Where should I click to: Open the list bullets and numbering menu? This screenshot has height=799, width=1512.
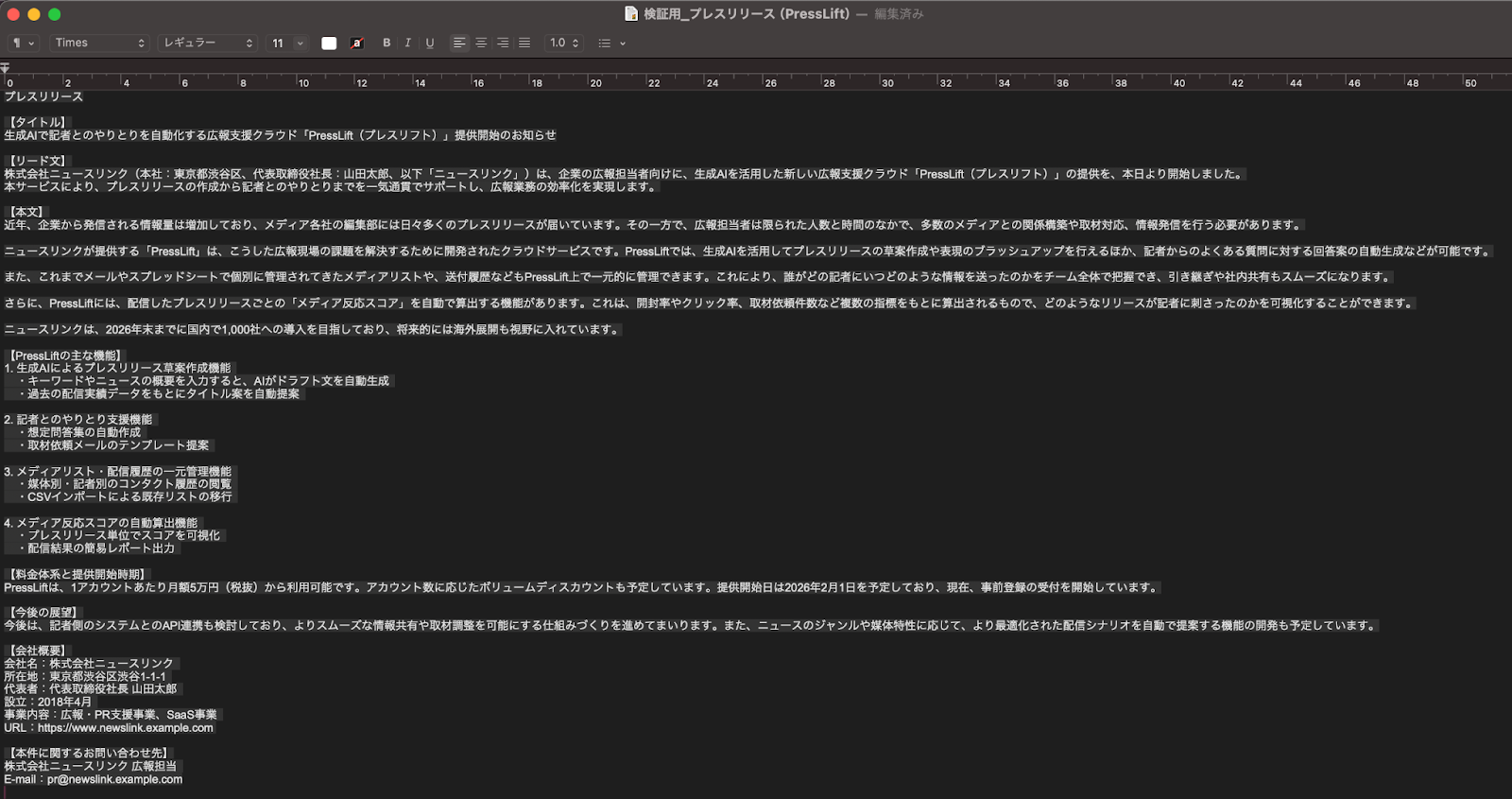point(612,43)
